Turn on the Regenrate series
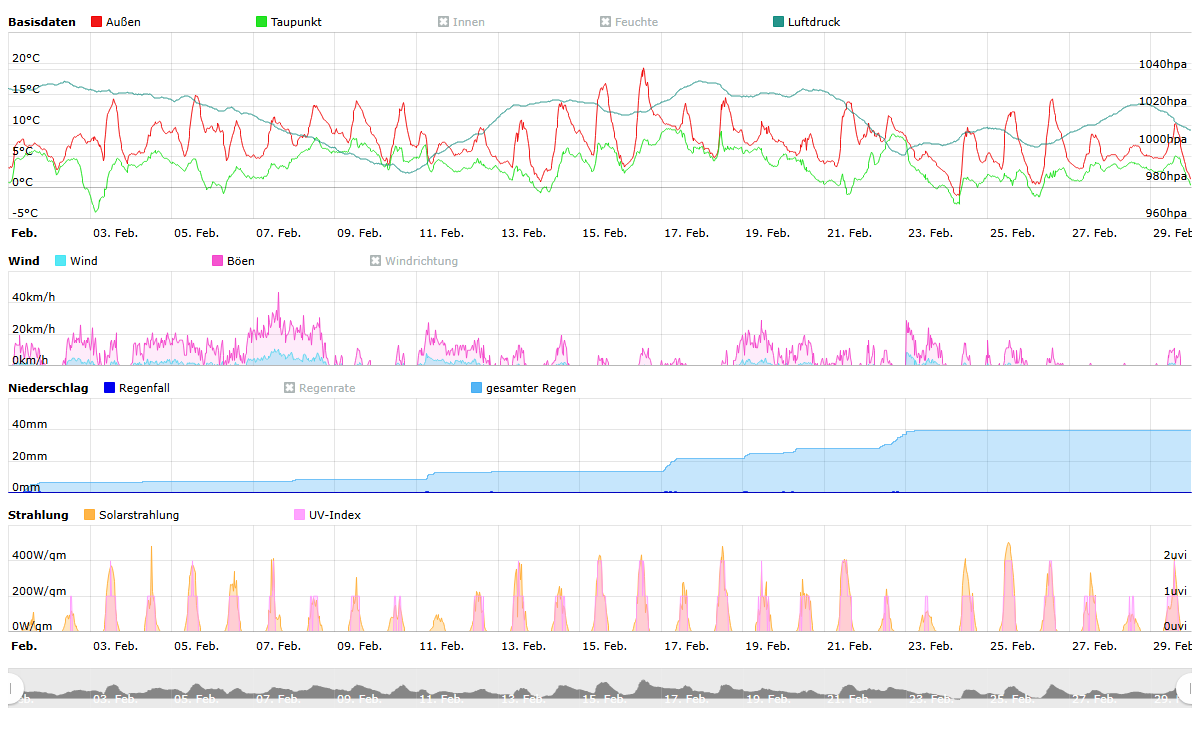This screenshot has height=750, width=1200. (x=290, y=388)
